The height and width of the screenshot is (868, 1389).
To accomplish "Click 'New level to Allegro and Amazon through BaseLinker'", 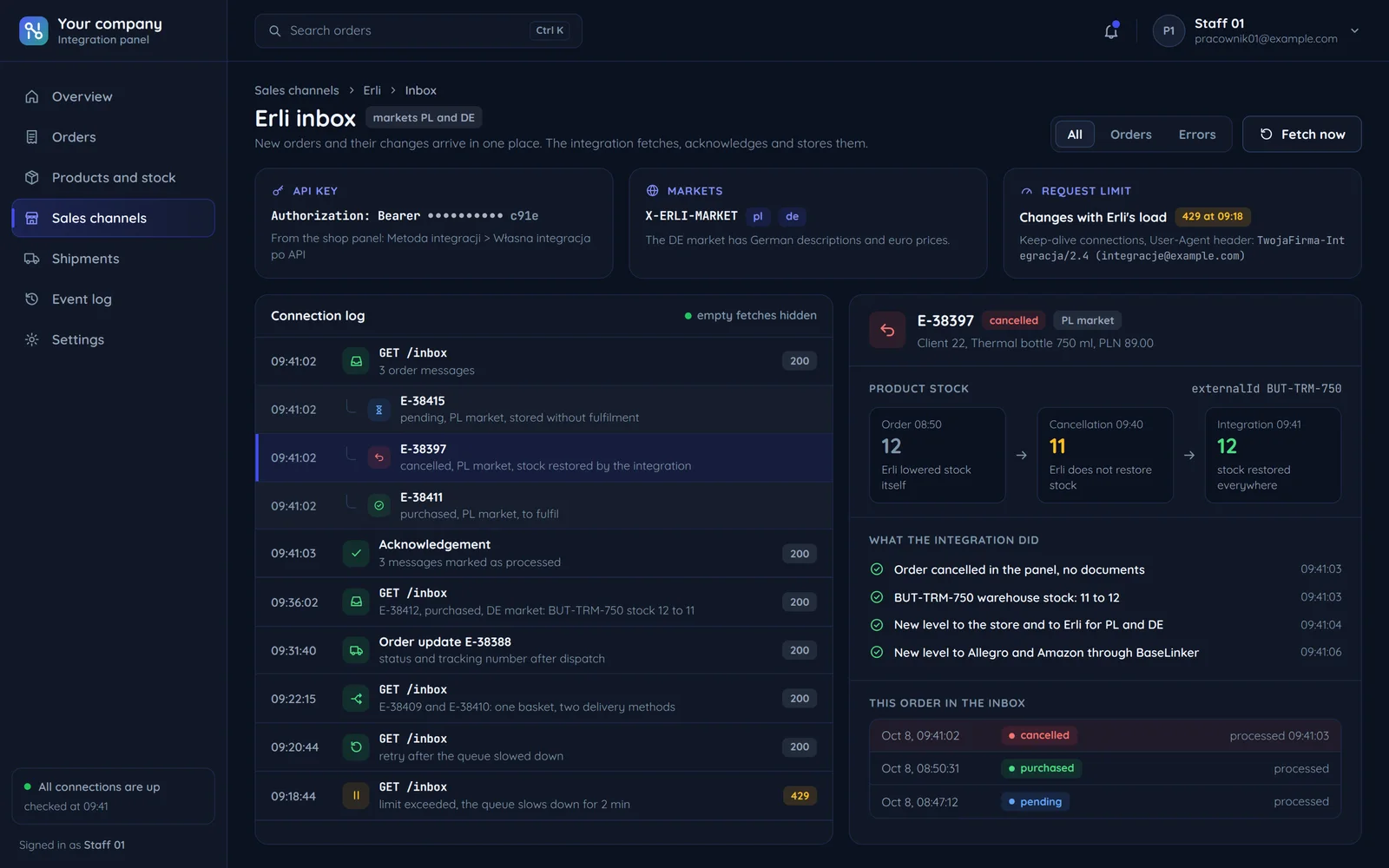I will tap(1046, 653).
